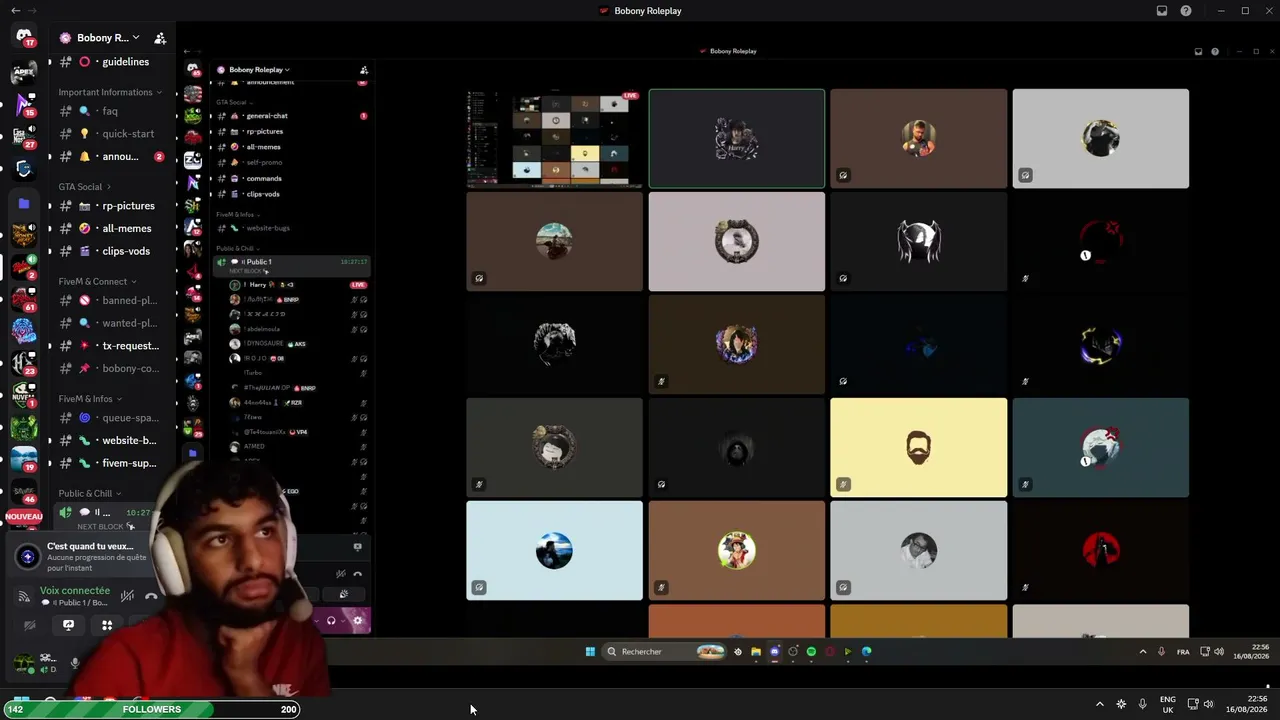The image size is (1280, 720).
Task: Open the server icon showing a 27 badge
Action: [x=24, y=137]
